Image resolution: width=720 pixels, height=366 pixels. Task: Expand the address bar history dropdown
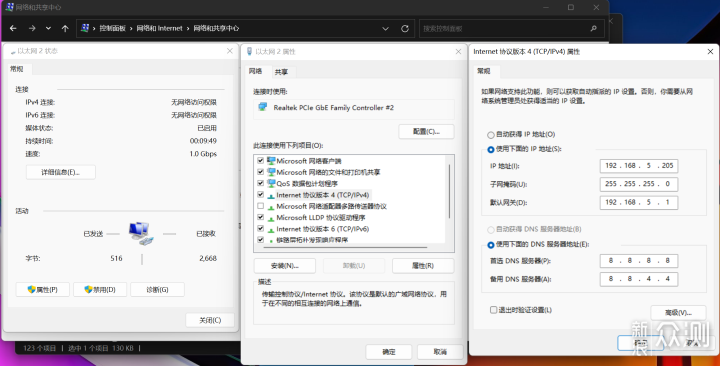pyautogui.click(x=385, y=28)
